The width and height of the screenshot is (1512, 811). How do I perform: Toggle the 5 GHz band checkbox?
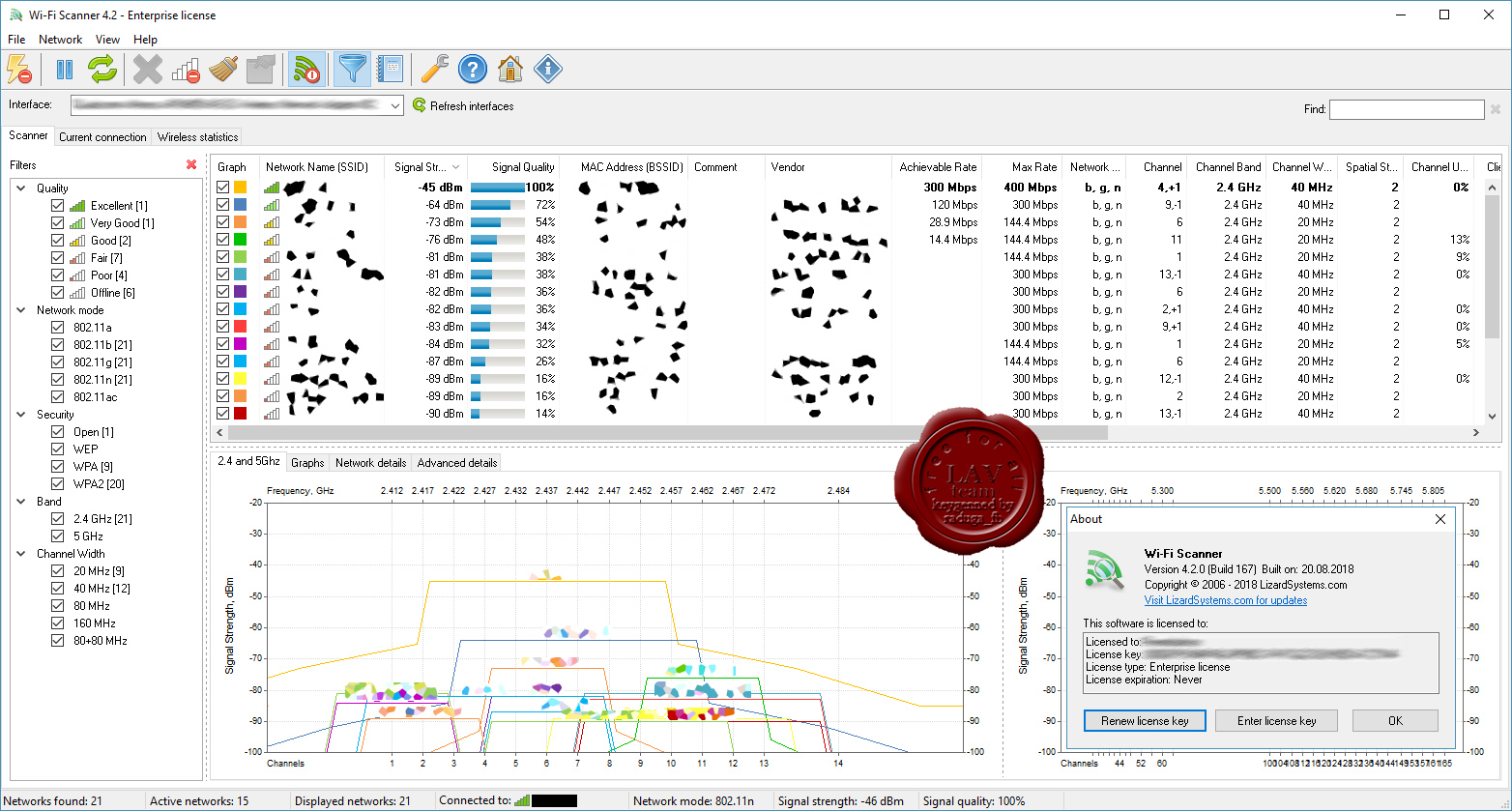(57, 536)
